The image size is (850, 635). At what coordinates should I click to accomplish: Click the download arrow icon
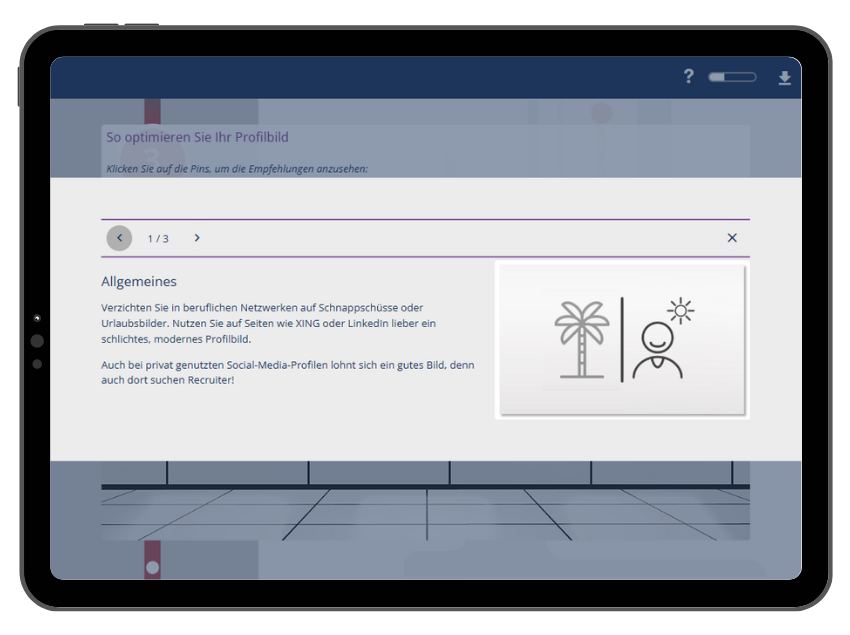pos(784,78)
